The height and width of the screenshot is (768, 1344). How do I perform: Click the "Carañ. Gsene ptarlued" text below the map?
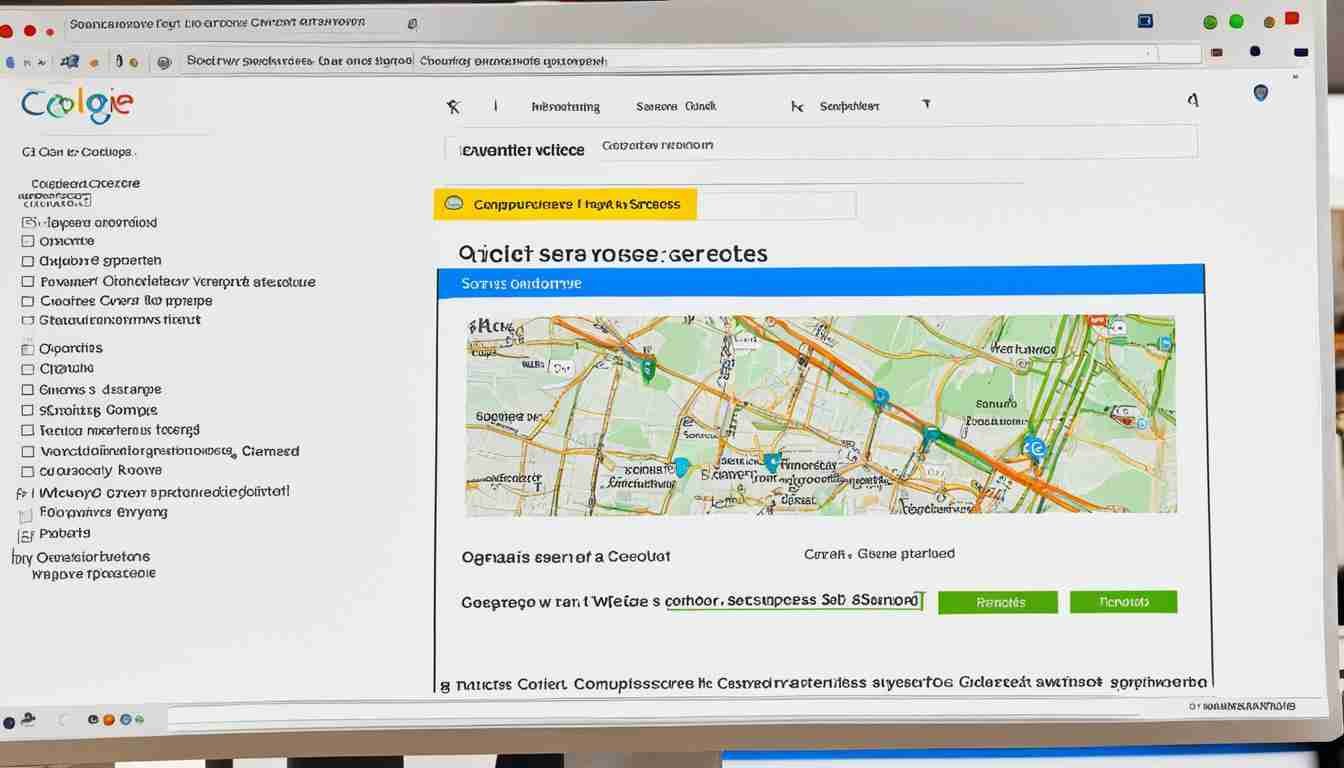(x=879, y=553)
